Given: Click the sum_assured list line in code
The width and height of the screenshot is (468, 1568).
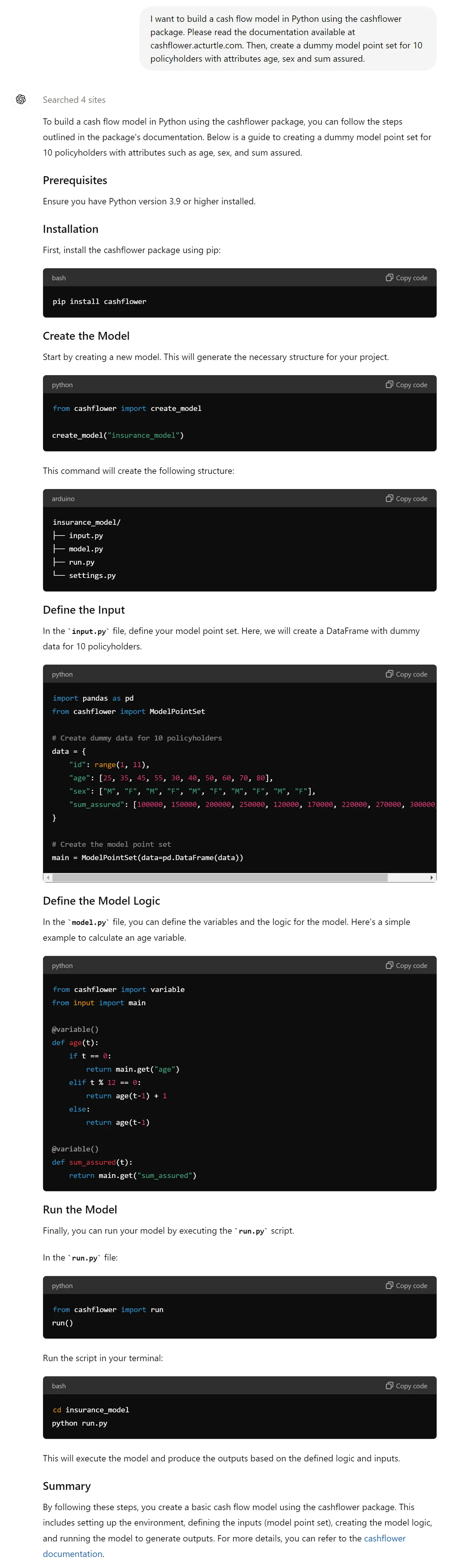Looking at the screenshot, I should click(252, 804).
